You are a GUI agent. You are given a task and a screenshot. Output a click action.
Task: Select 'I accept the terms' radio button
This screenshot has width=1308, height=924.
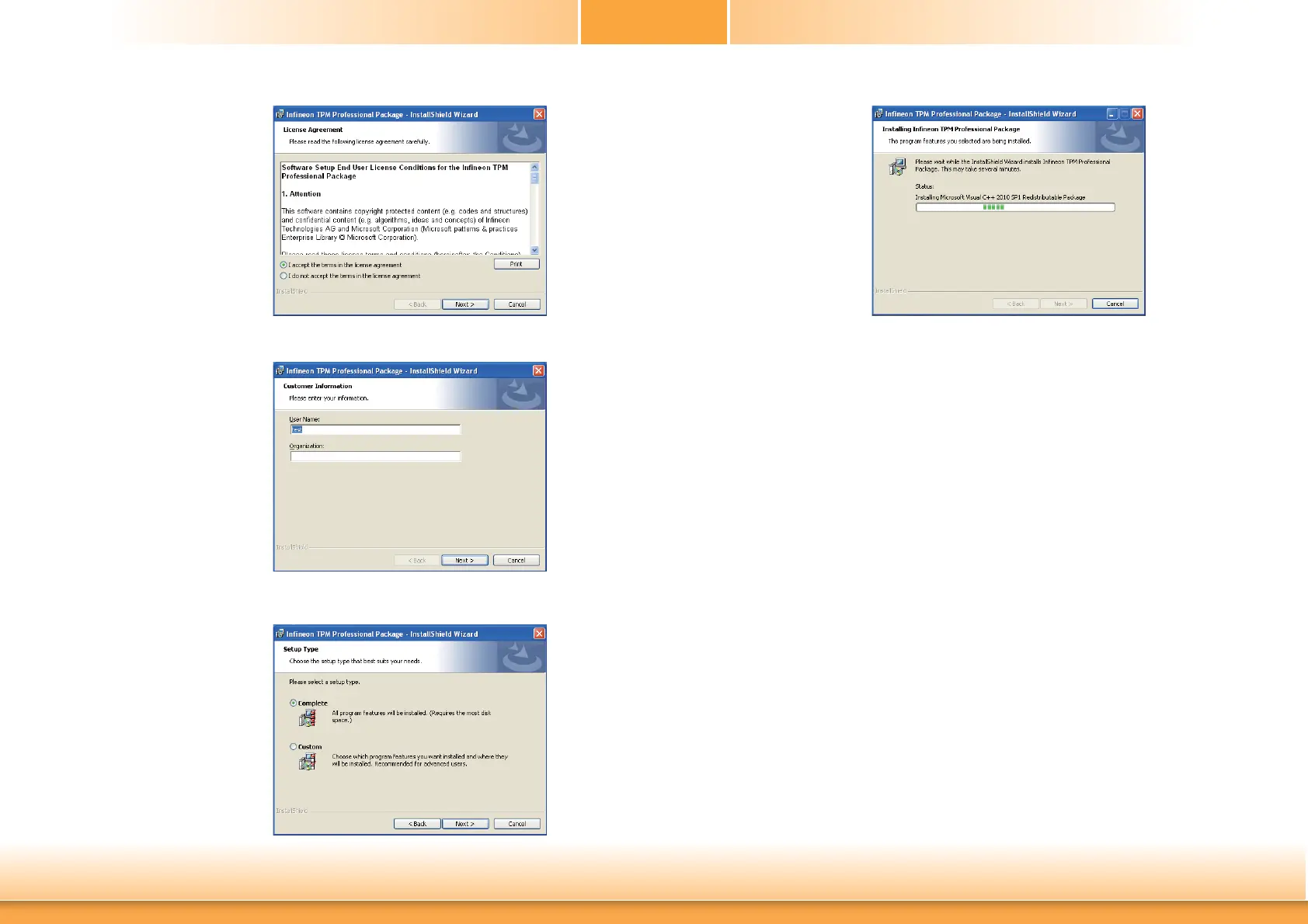coord(284,265)
